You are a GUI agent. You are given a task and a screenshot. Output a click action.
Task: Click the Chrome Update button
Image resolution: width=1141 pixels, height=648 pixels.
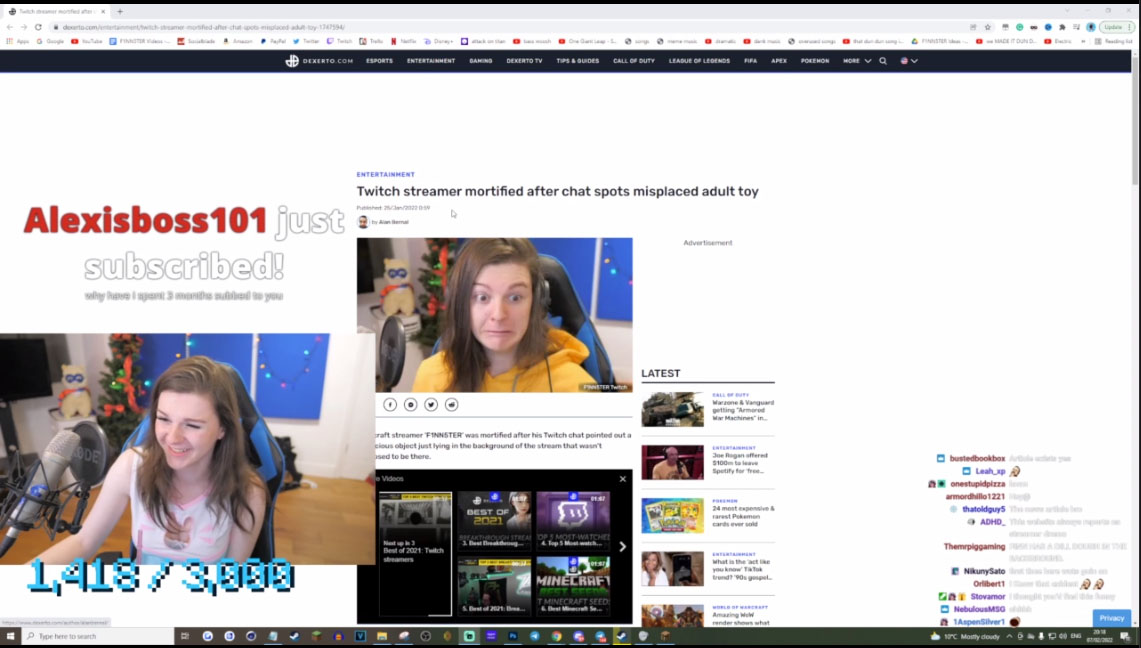pyautogui.click(x=1116, y=27)
